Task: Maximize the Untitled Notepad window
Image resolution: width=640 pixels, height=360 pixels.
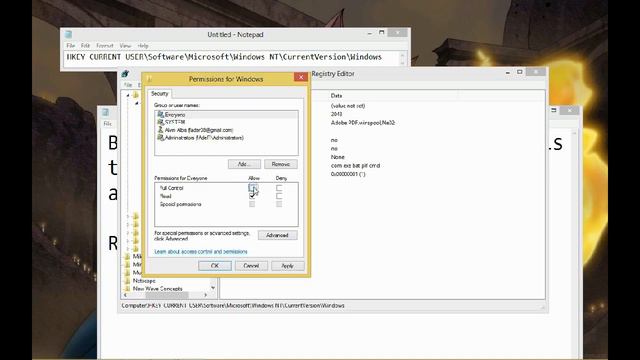Action: (382, 33)
